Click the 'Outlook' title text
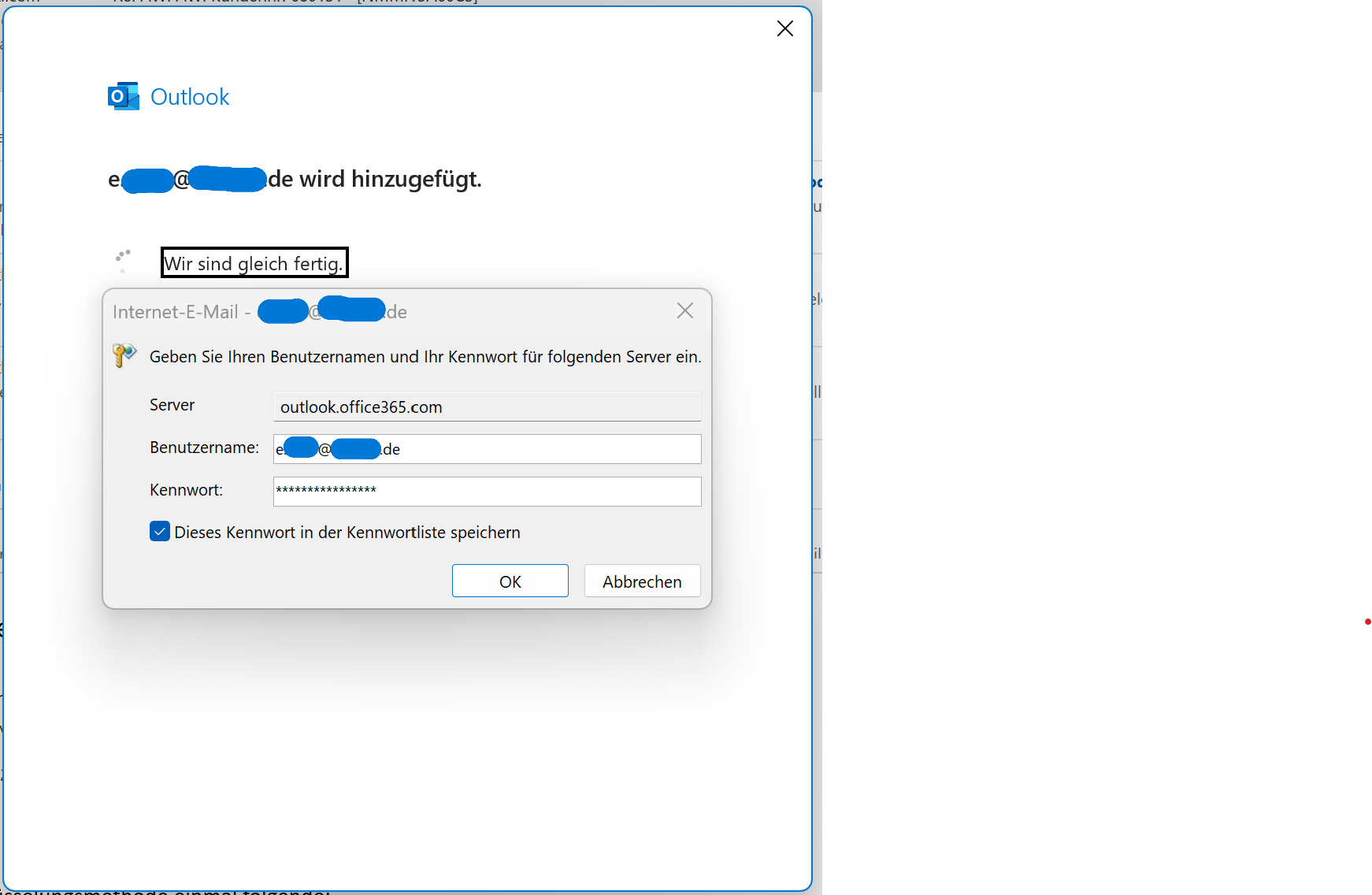Viewport: 1372px width, 895px height. [190, 97]
